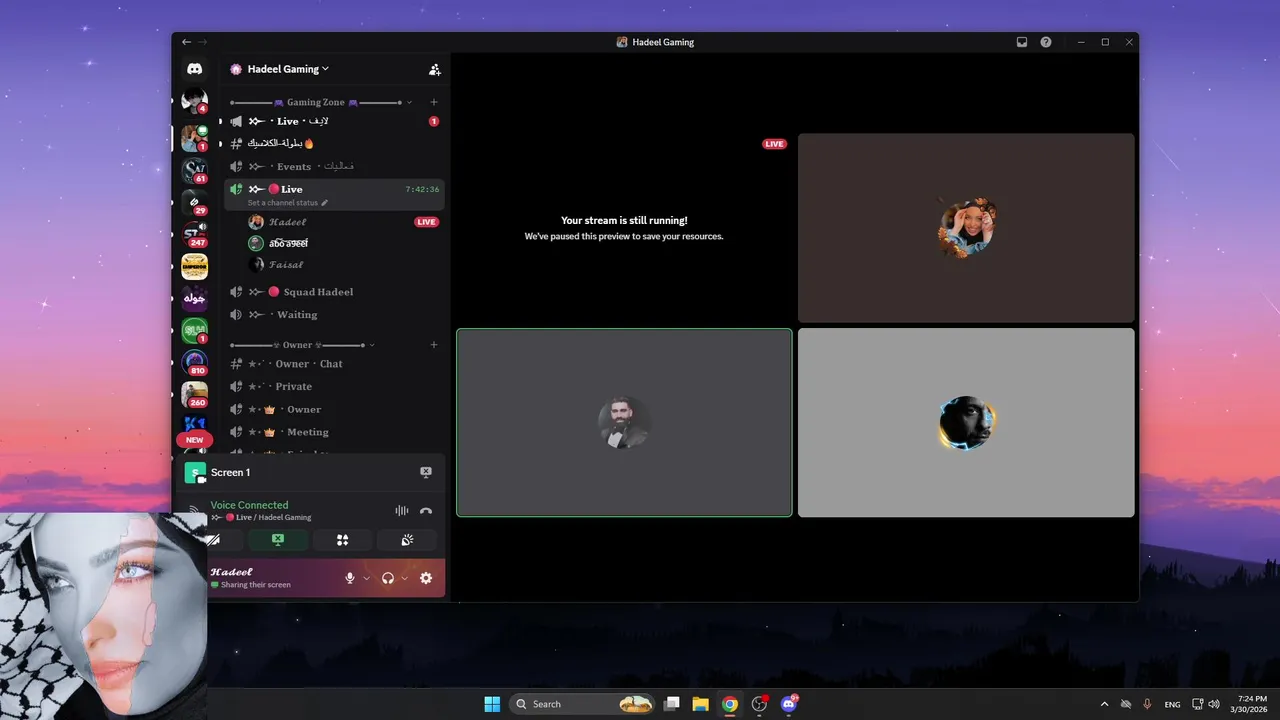Join the Owner voice channel
Image resolution: width=1280 pixels, height=720 pixels.
click(334, 409)
